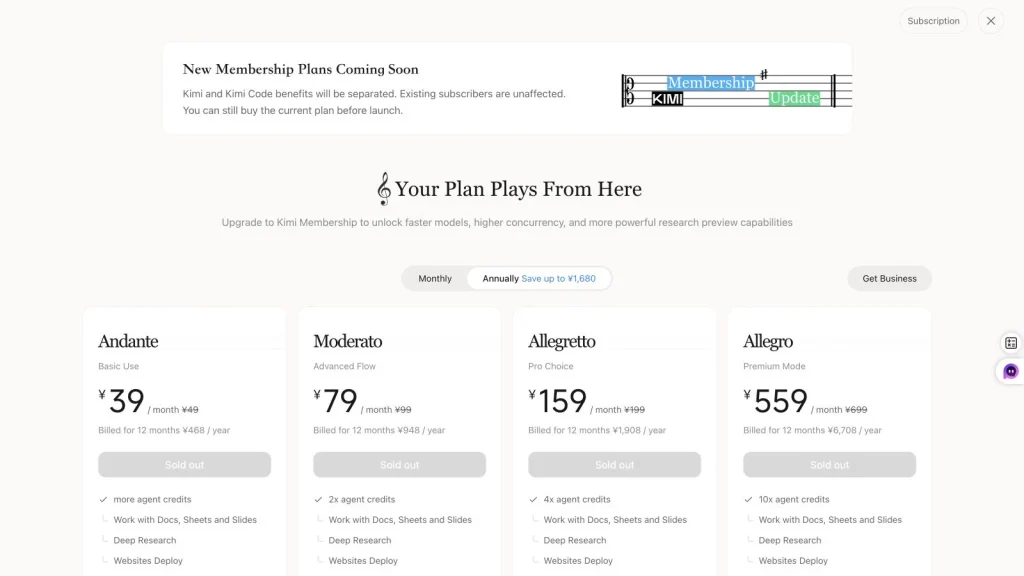Click Websites Deploy sub-item in Allegro plan

pyautogui.click(x=793, y=561)
